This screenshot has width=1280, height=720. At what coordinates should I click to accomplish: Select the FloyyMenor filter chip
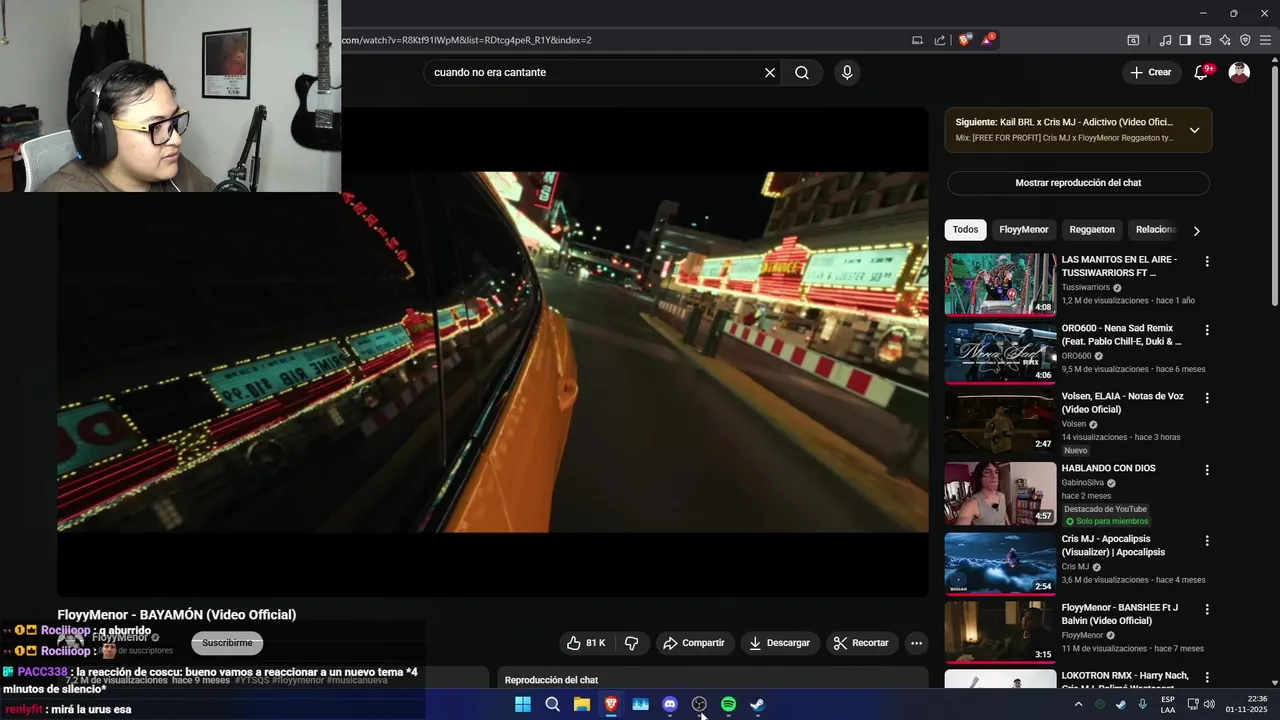point(1024,230)
